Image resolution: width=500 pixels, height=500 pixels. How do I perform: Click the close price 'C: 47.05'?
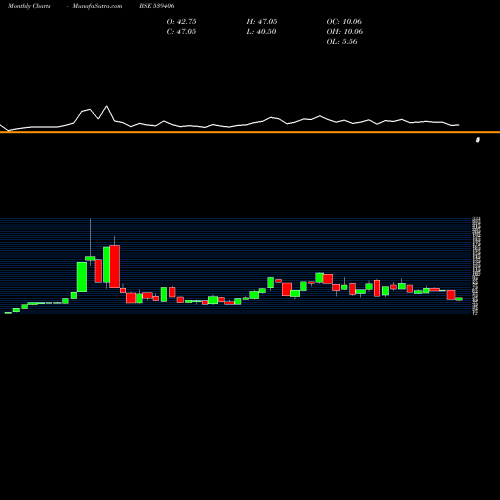coord(181,32)
